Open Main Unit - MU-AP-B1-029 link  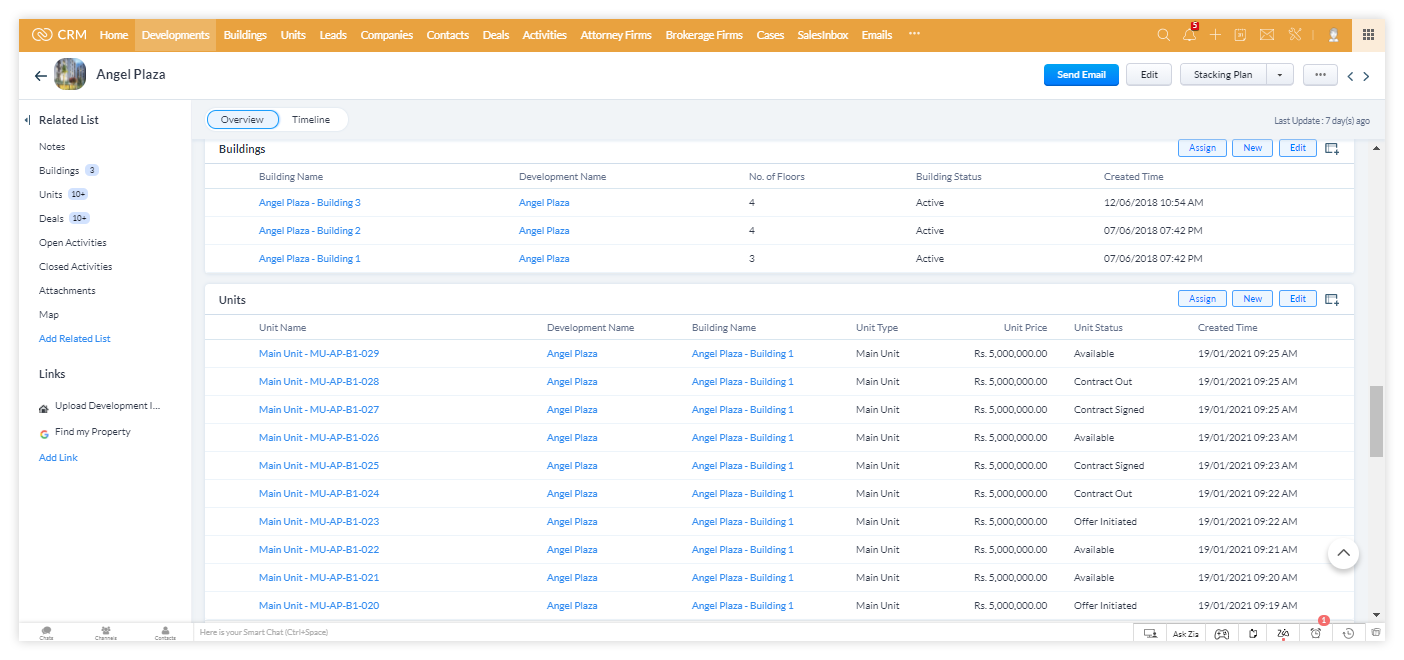319,354
